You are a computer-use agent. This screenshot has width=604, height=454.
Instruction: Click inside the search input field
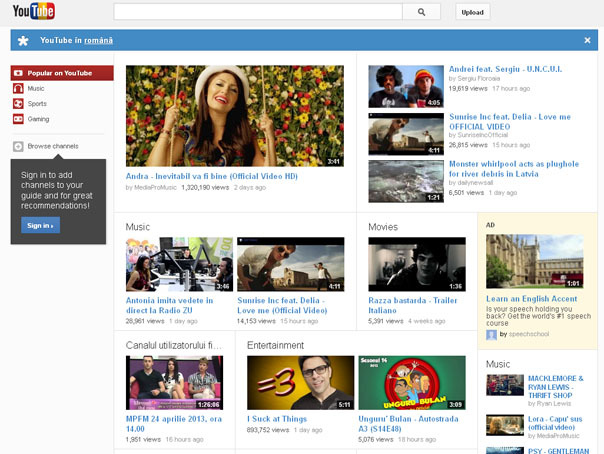point(258,12)
